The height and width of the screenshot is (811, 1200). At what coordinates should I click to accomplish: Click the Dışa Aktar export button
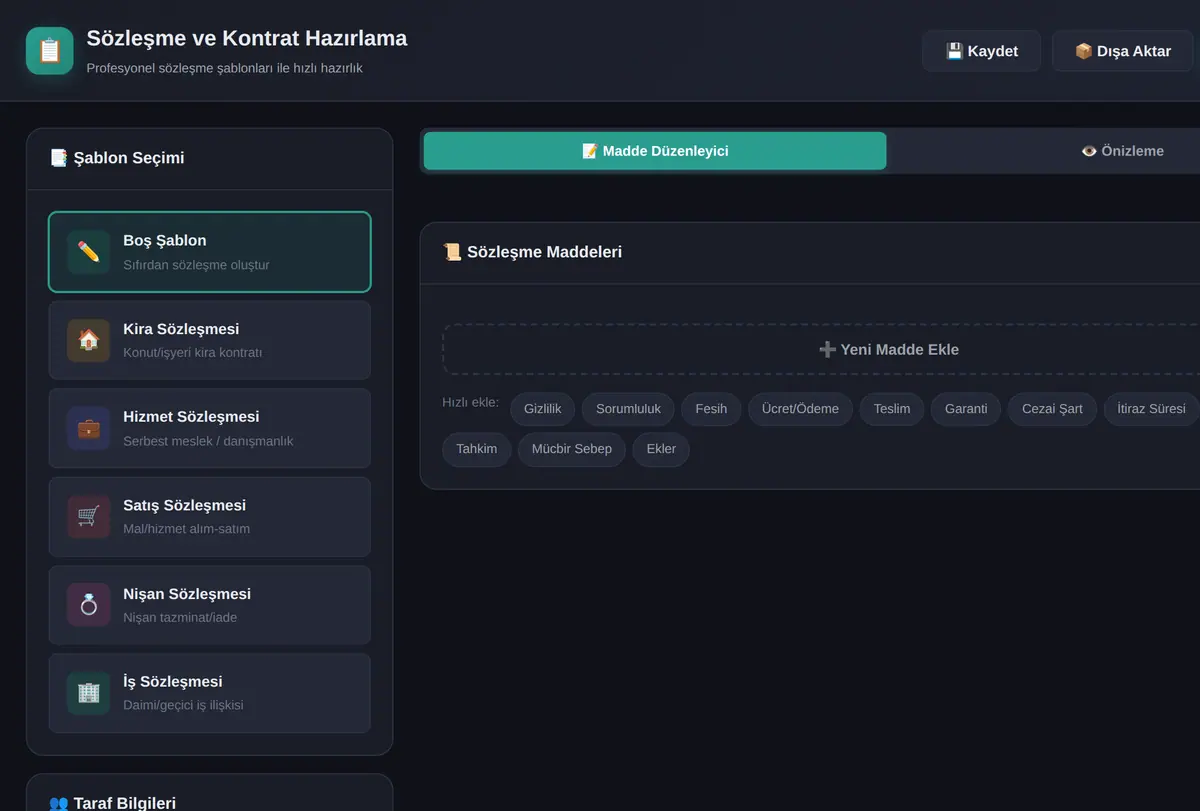click(1123, 51)
